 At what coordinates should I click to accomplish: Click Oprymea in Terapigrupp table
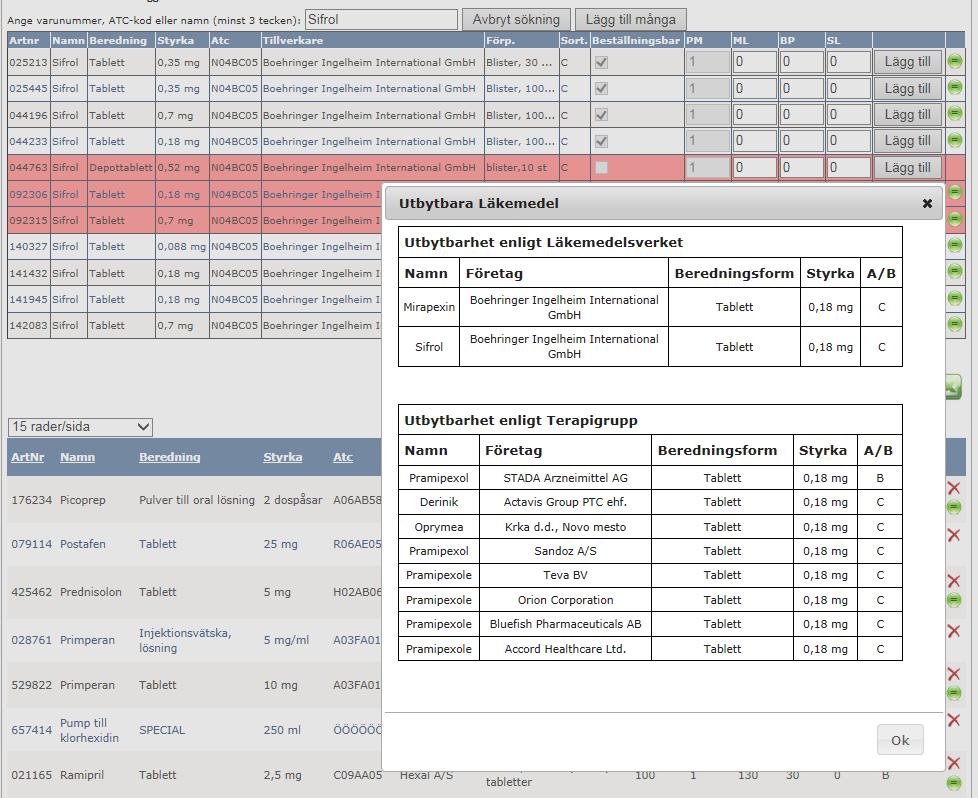[x=439, y=527]
